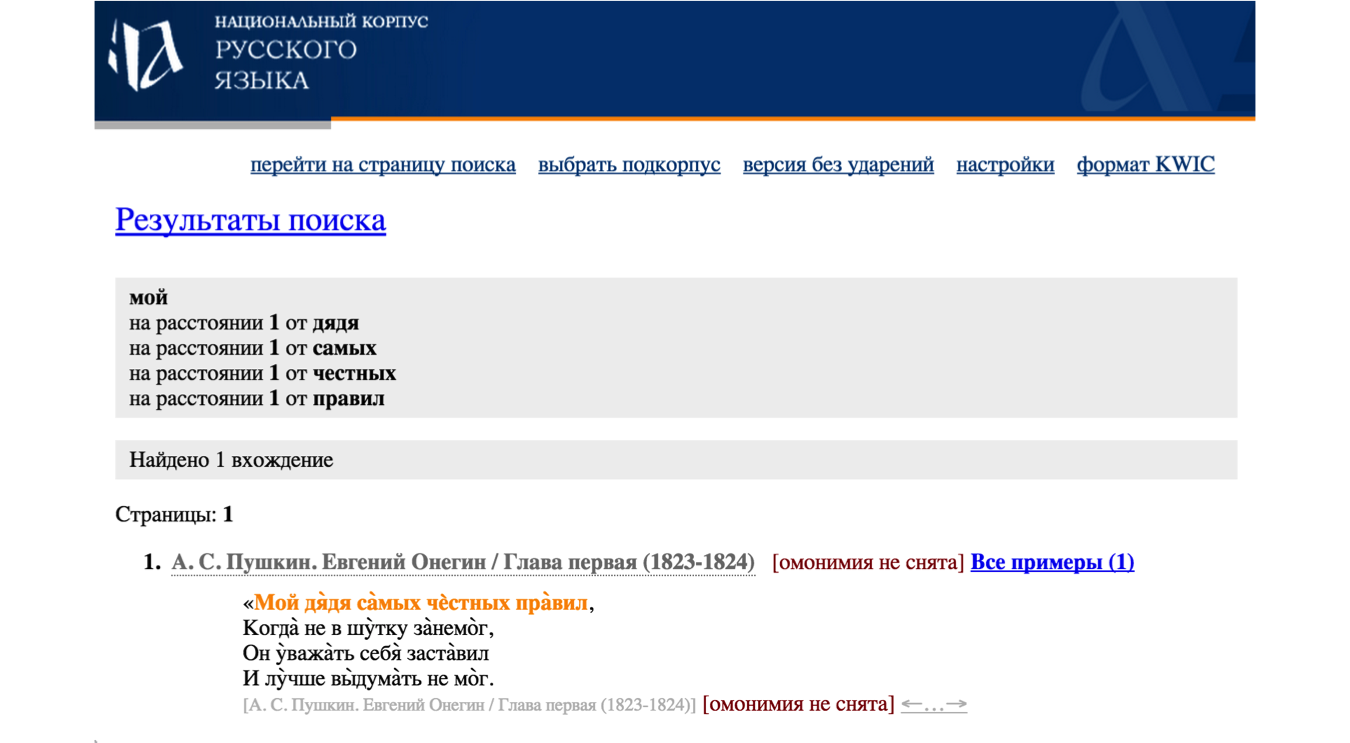Go to перейти на страницу поиска
The image size is (1350, 743).
[x=383, y=165]
